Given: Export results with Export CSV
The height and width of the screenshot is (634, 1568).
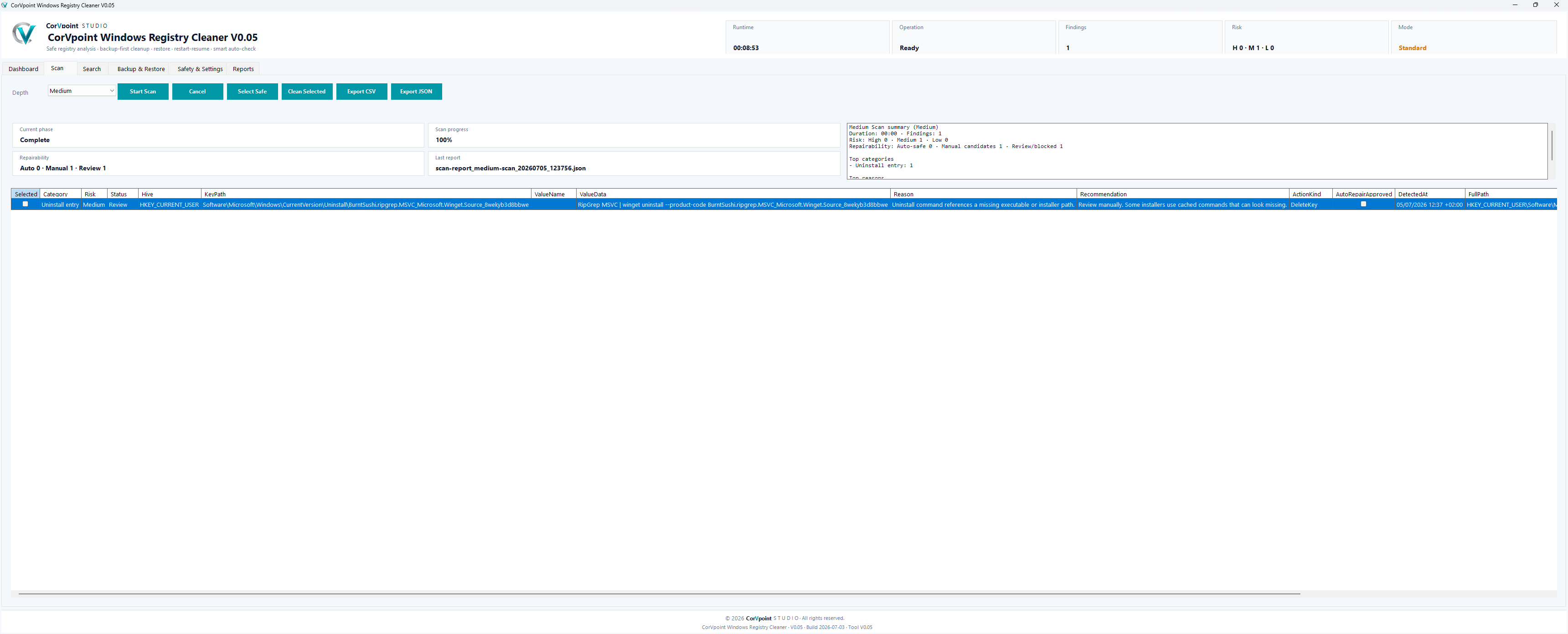Looking at the screenshot, I should (x=361, y=91).
